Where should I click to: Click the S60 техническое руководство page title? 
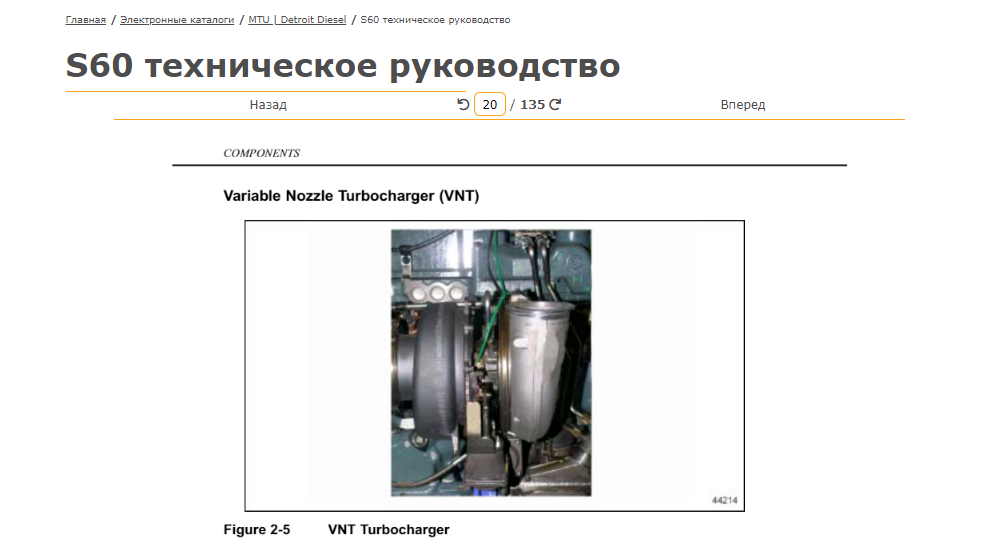343,66
